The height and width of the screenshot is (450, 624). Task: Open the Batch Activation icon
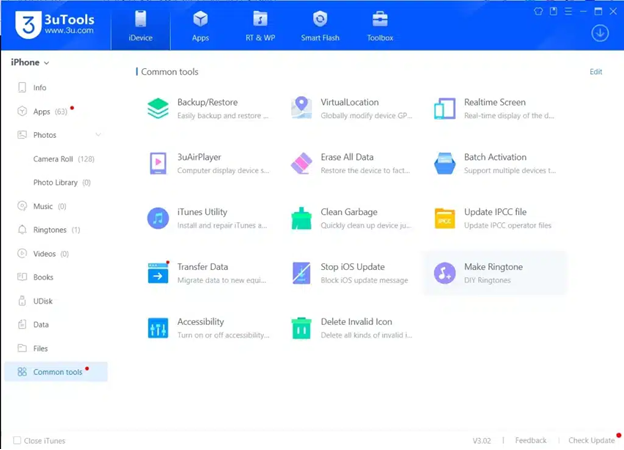coord(445,163)
